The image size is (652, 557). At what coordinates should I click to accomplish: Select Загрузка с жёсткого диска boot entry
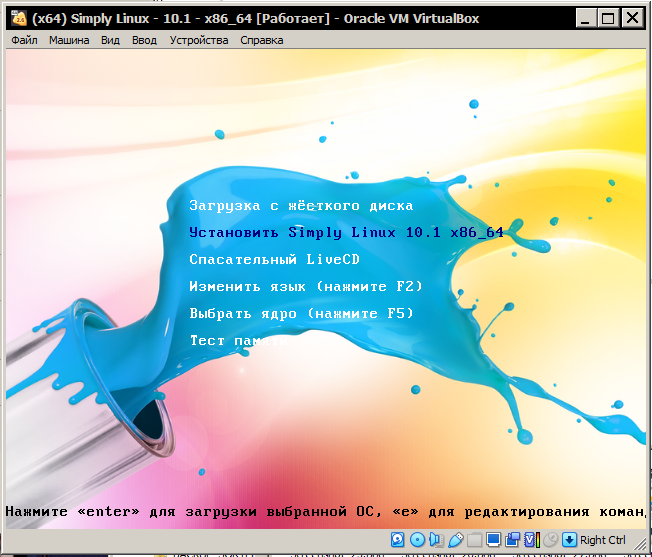pos(301,205)
